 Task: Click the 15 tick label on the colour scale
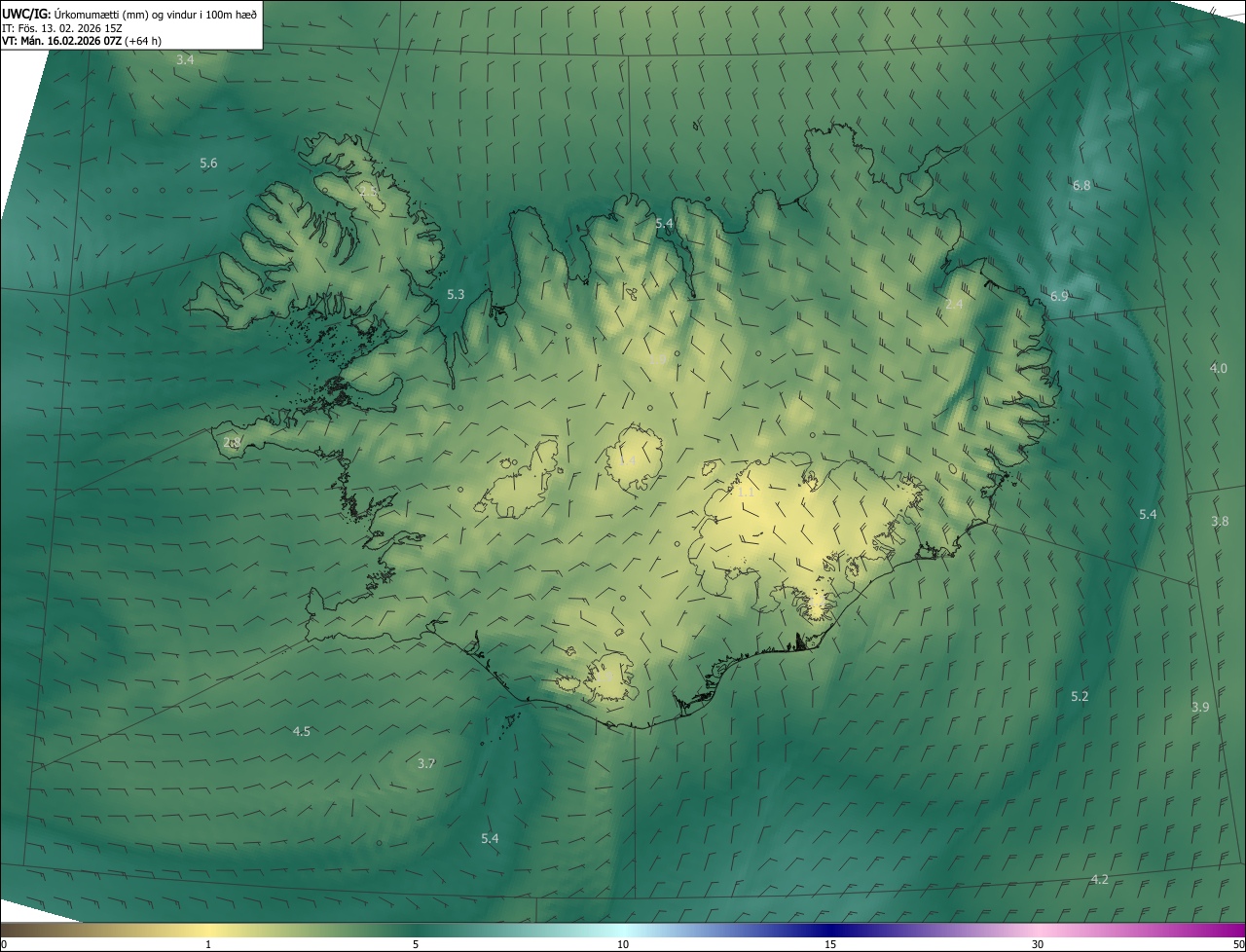830,944
